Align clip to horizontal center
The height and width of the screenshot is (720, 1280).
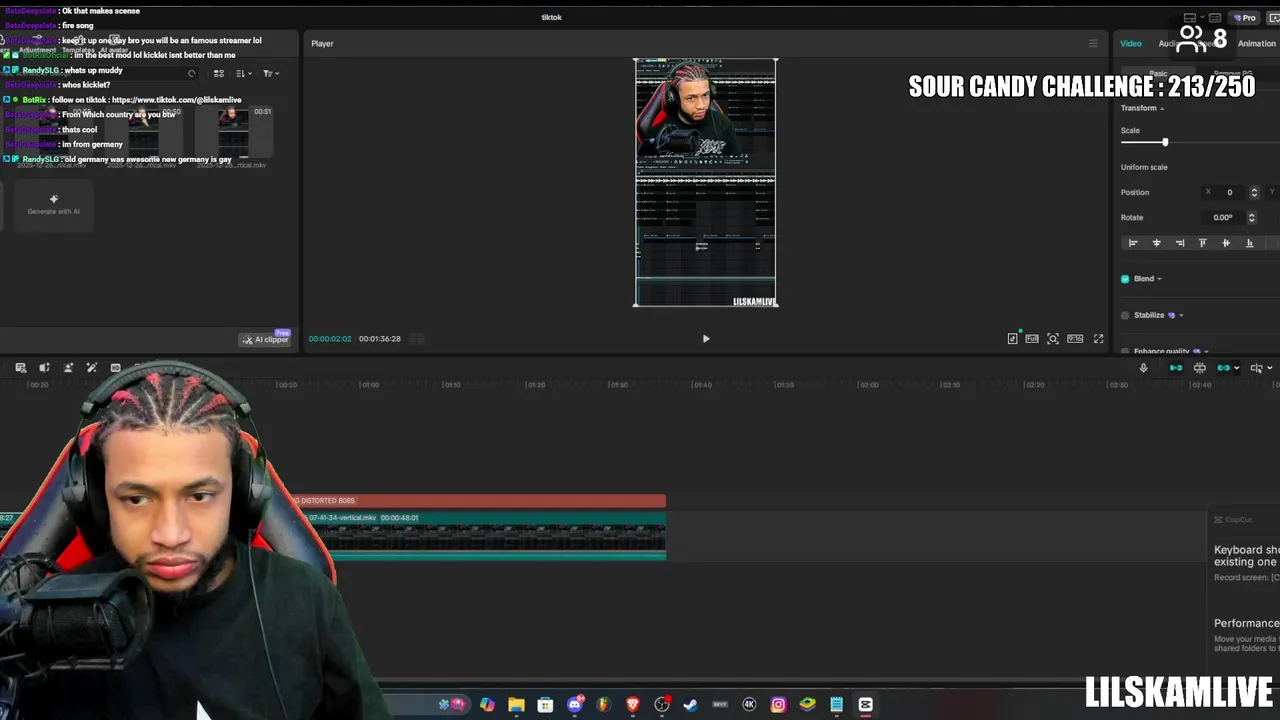pyautogui.click(x=1156, y=243)
